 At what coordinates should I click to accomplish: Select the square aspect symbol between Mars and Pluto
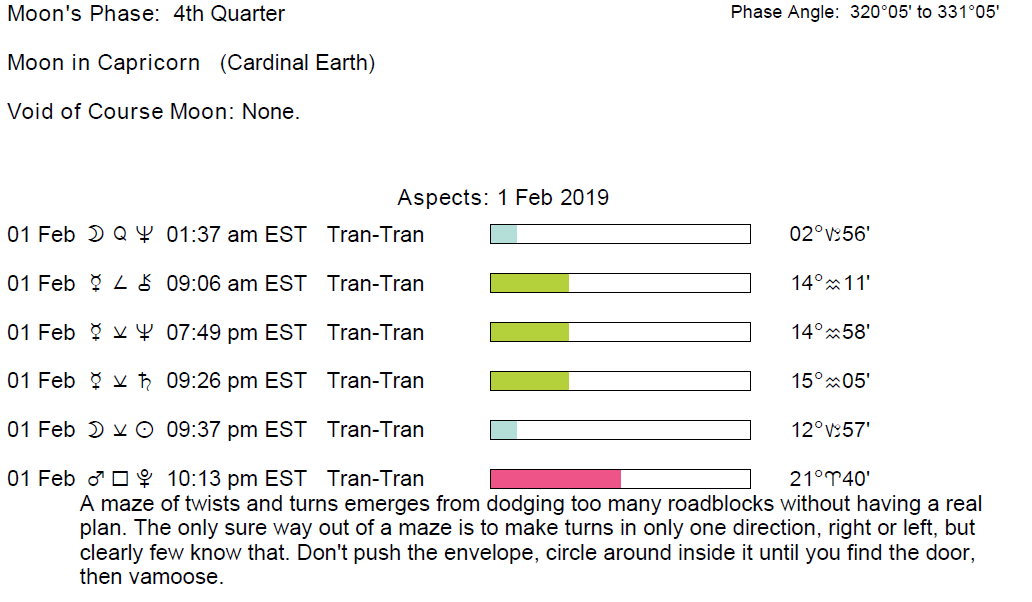[121, 479]
